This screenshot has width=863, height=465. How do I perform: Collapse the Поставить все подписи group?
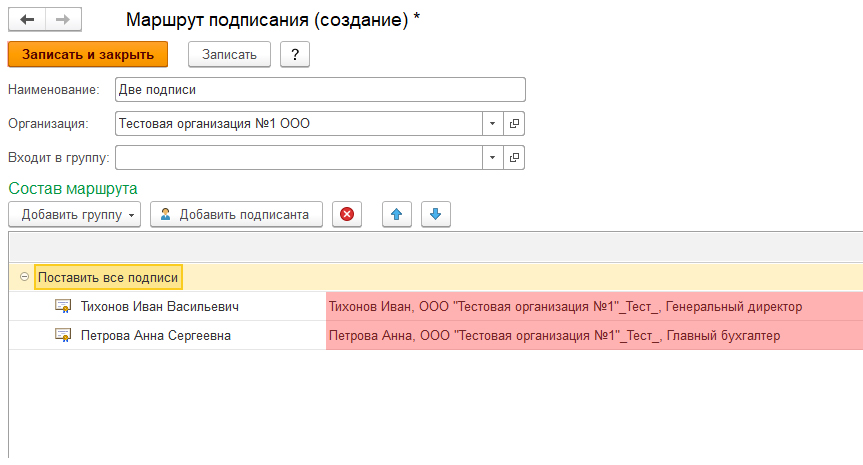coord(24,277)
